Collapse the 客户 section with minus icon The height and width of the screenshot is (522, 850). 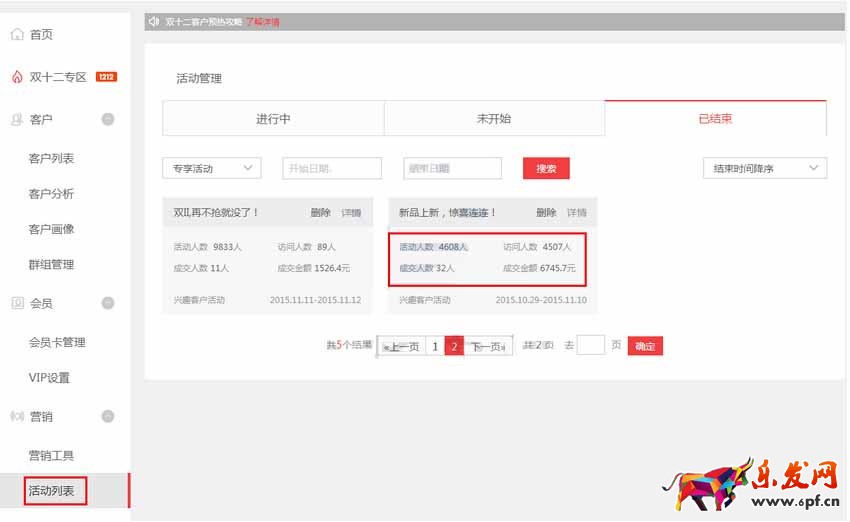tap(108, 119)
